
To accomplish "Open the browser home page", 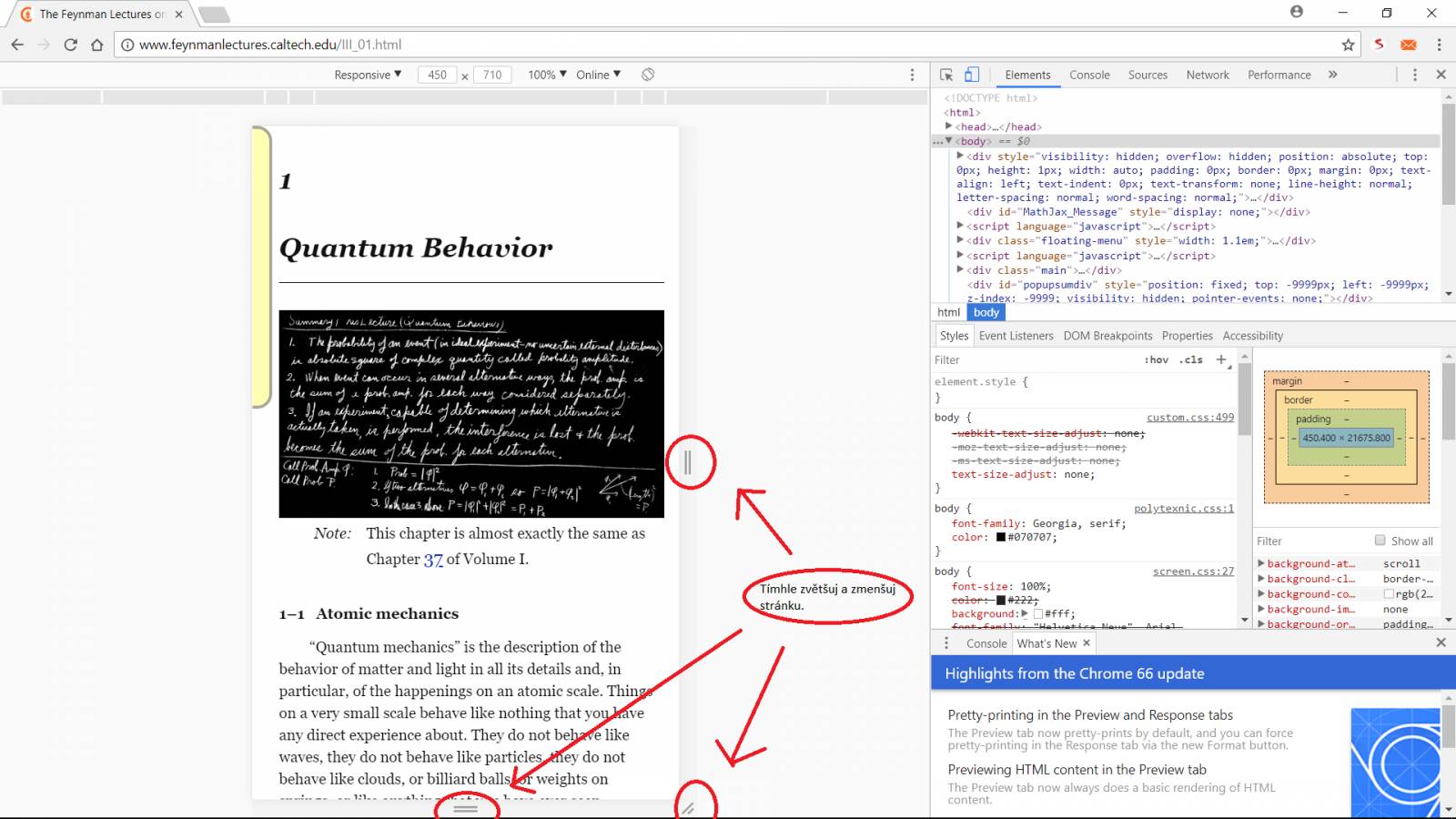I will [96, 45].
